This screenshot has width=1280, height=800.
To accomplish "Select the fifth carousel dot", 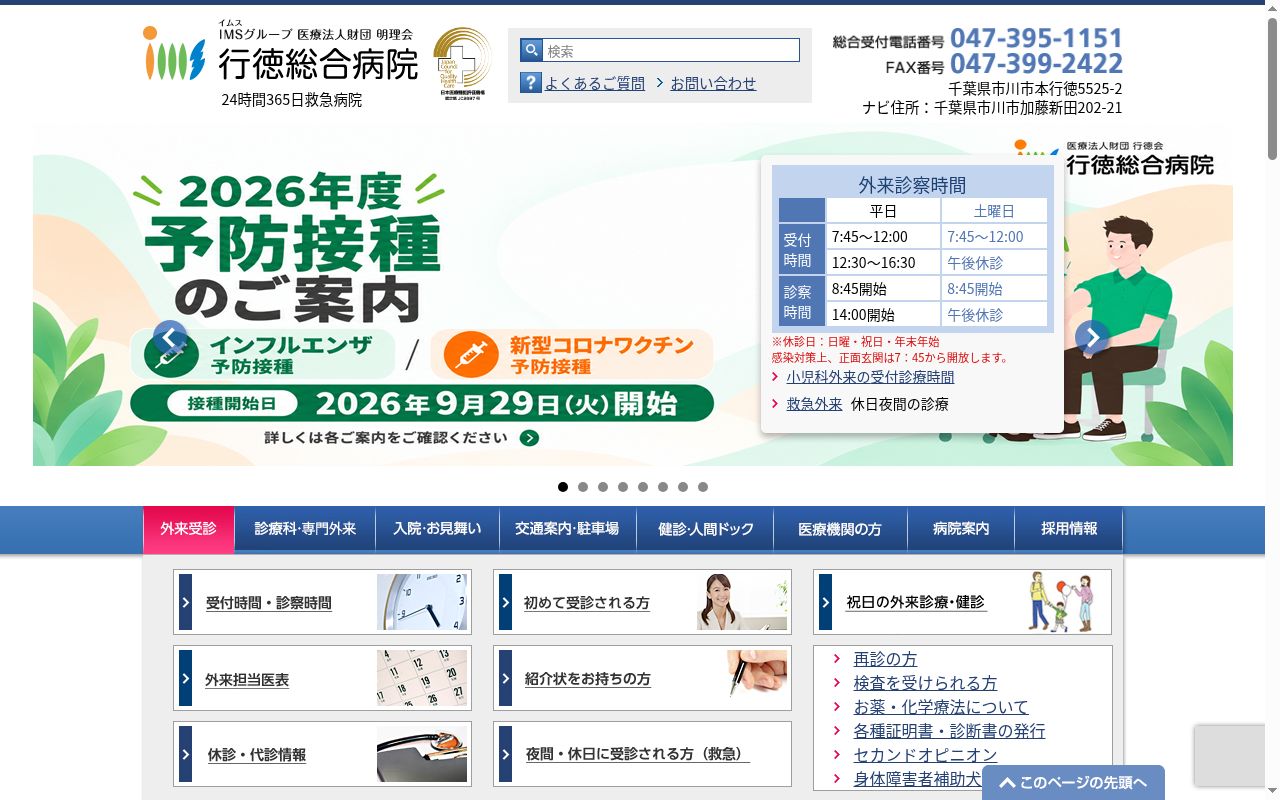I will point(643,487).
